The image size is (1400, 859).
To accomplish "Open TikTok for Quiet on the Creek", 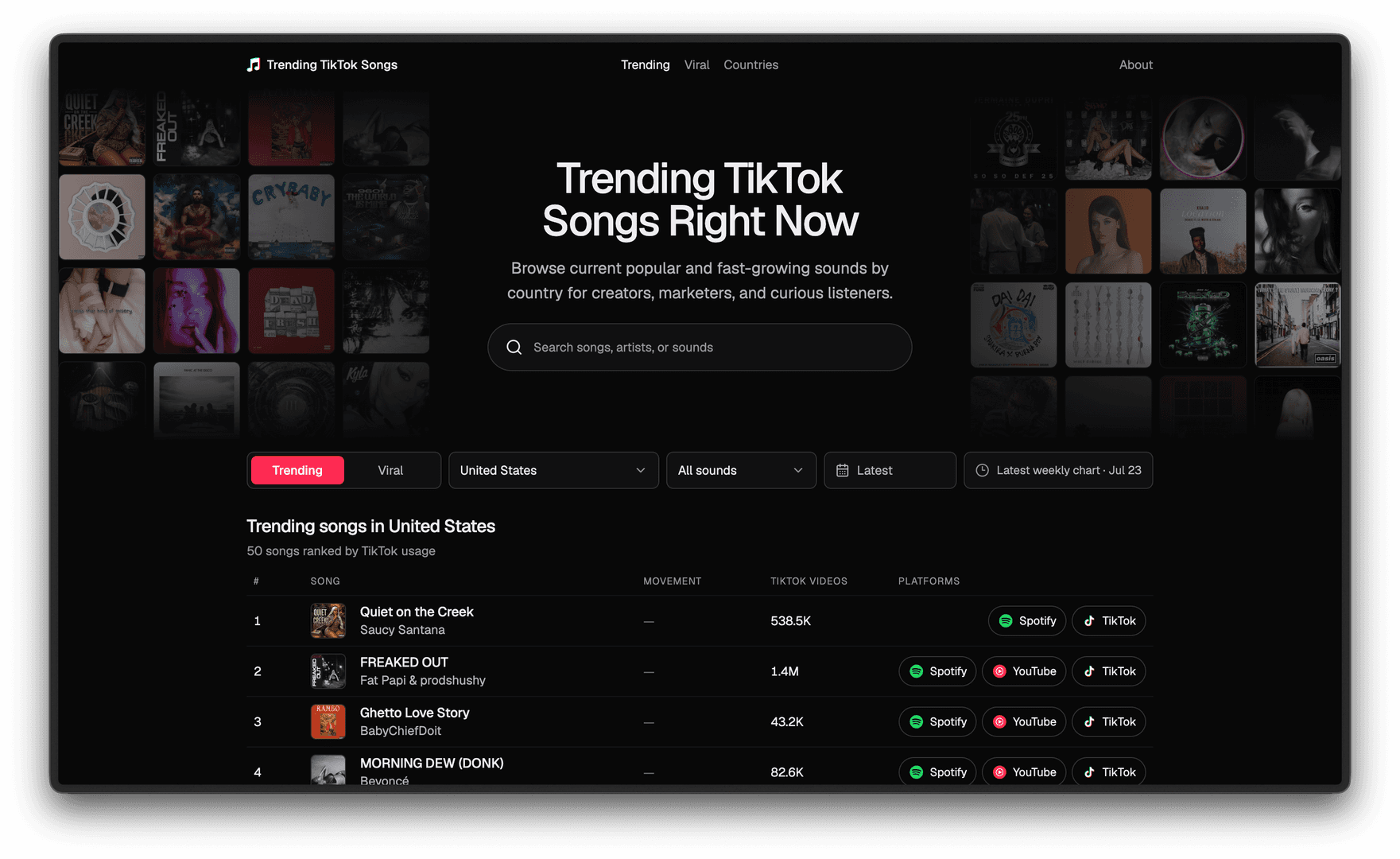I will (1109, 621).
